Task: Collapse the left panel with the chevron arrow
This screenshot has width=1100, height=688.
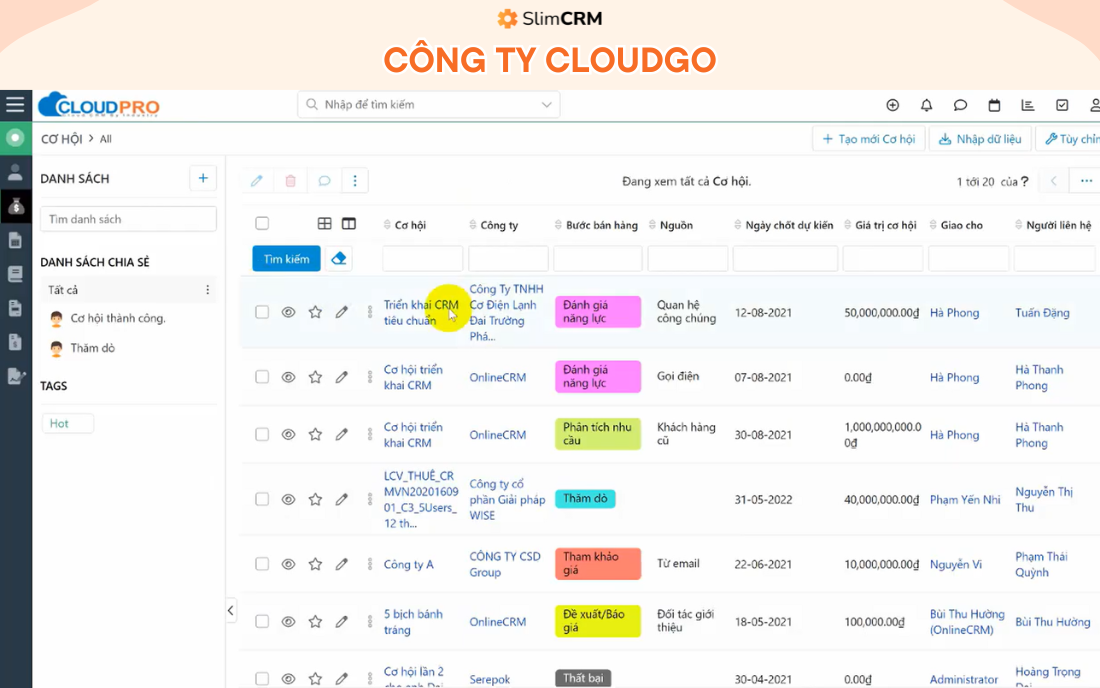Action: (x=230, y=610)
